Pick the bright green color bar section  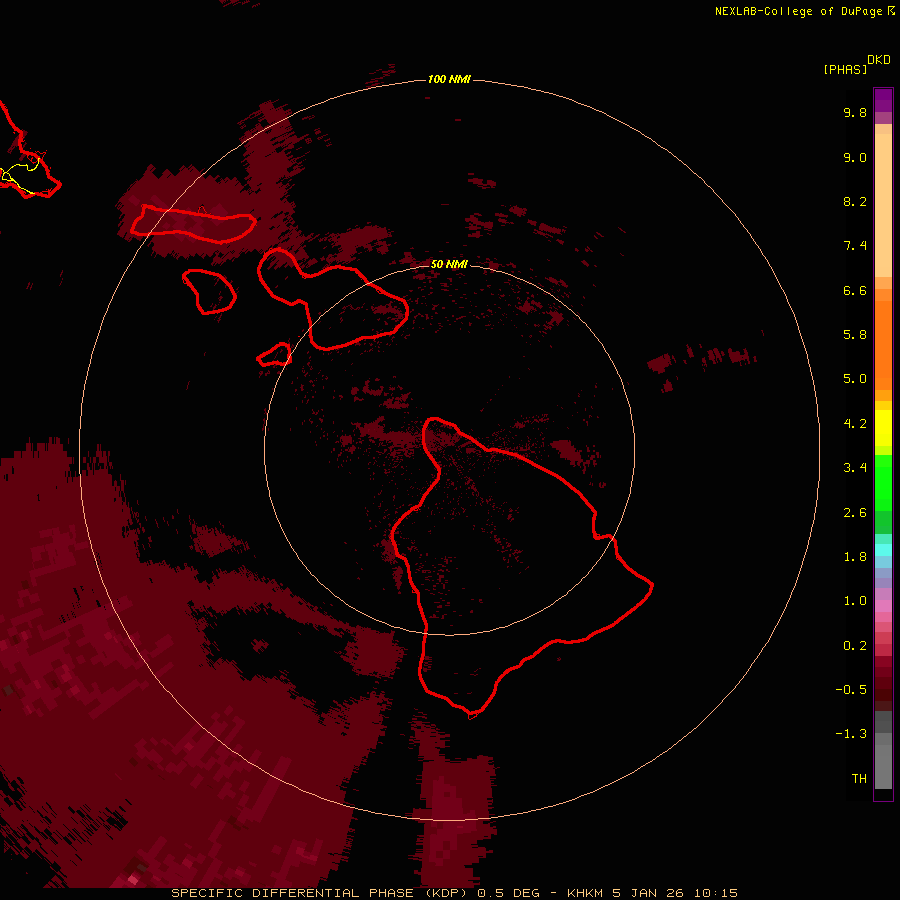coord(883,482)
